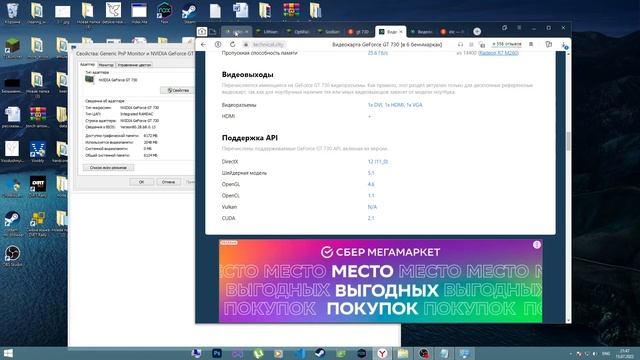Open a new browser tab with plus icon
The image size is (640, 360).
477,31
